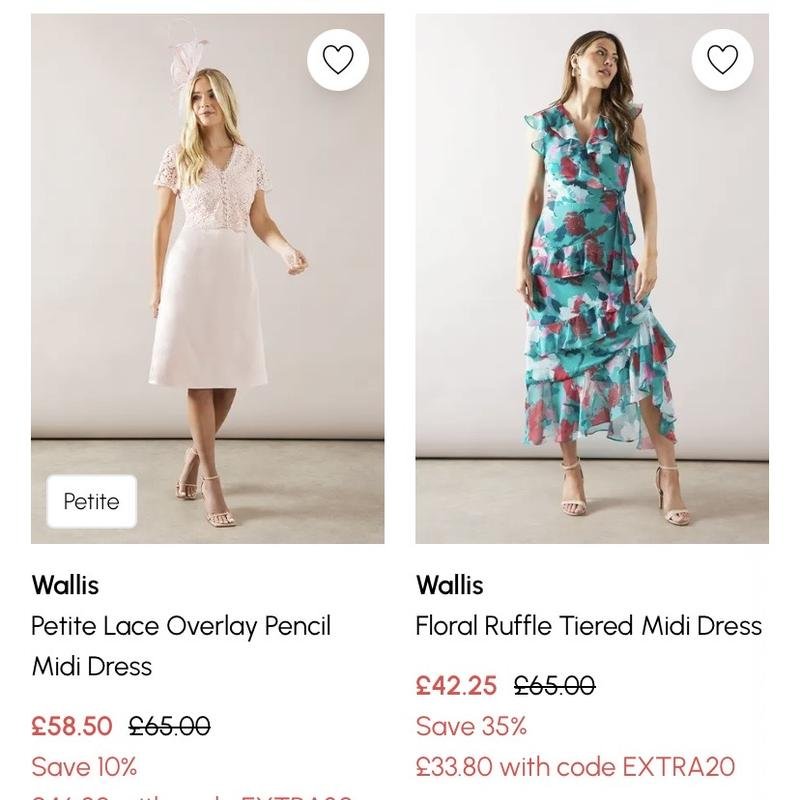Tap the heart on Floral Ruffle dress
The height and width of the screenshot is (800, 800).
pyautogui.click(x=722, y=60)
